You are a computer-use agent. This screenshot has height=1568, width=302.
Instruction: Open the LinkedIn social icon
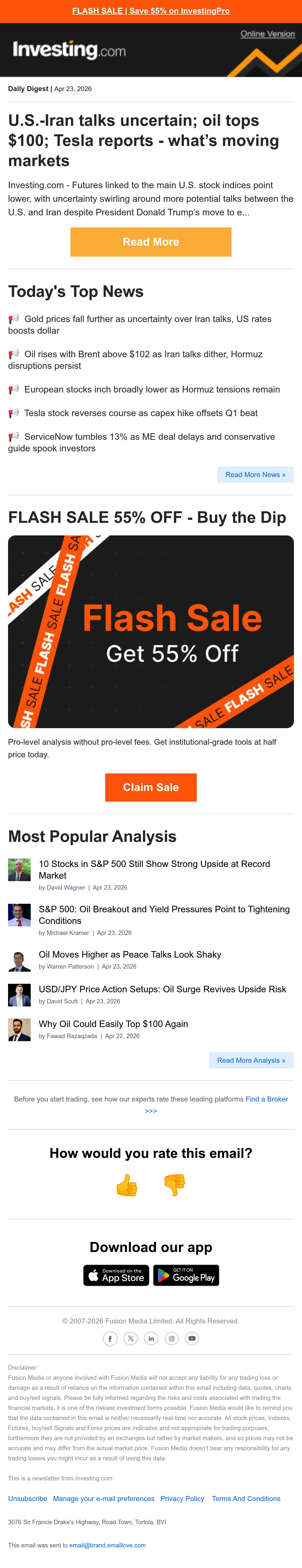pyautogui.click(x=151, y=1339)
